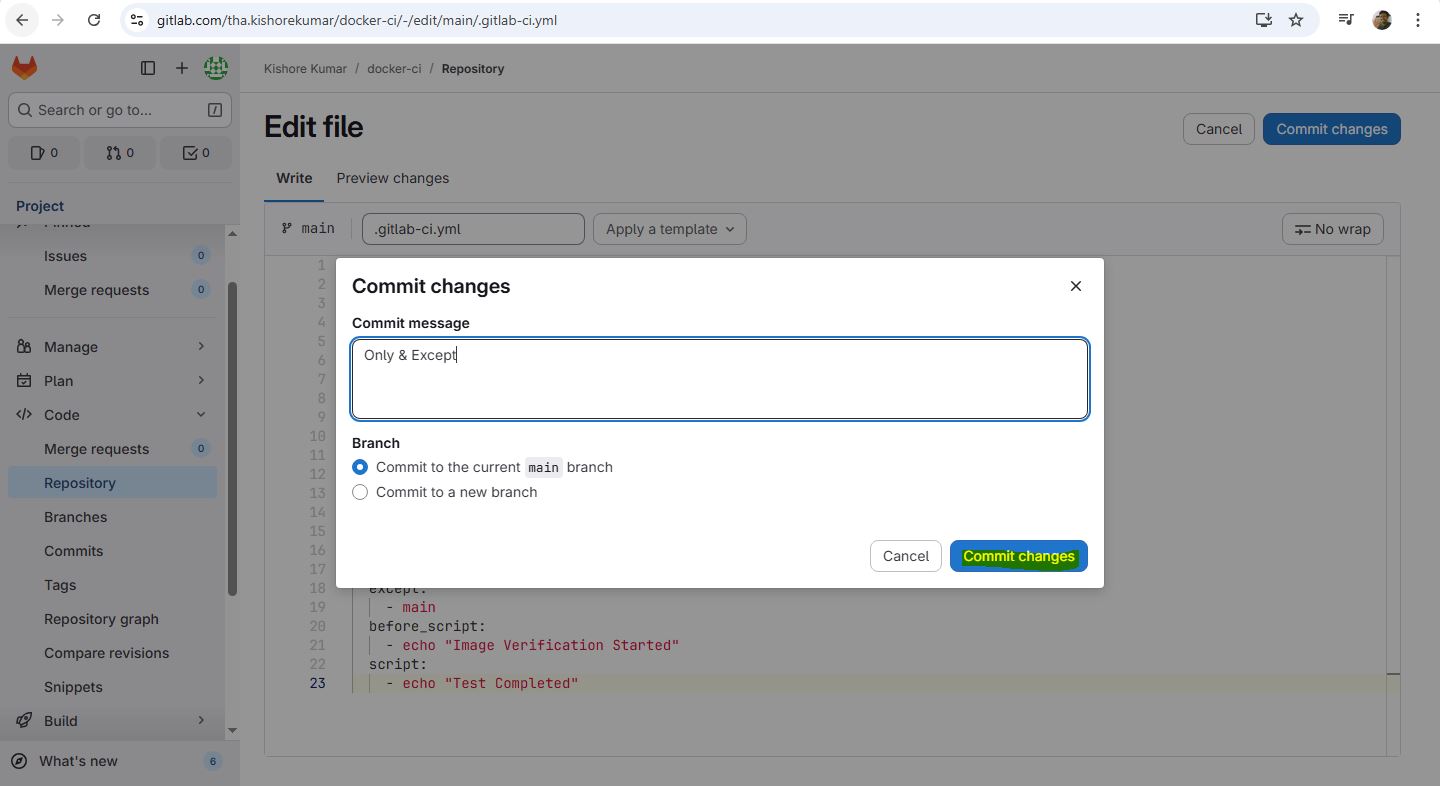Switch to the Preview changes tab
1440x786 pixels.
point(392,178)
